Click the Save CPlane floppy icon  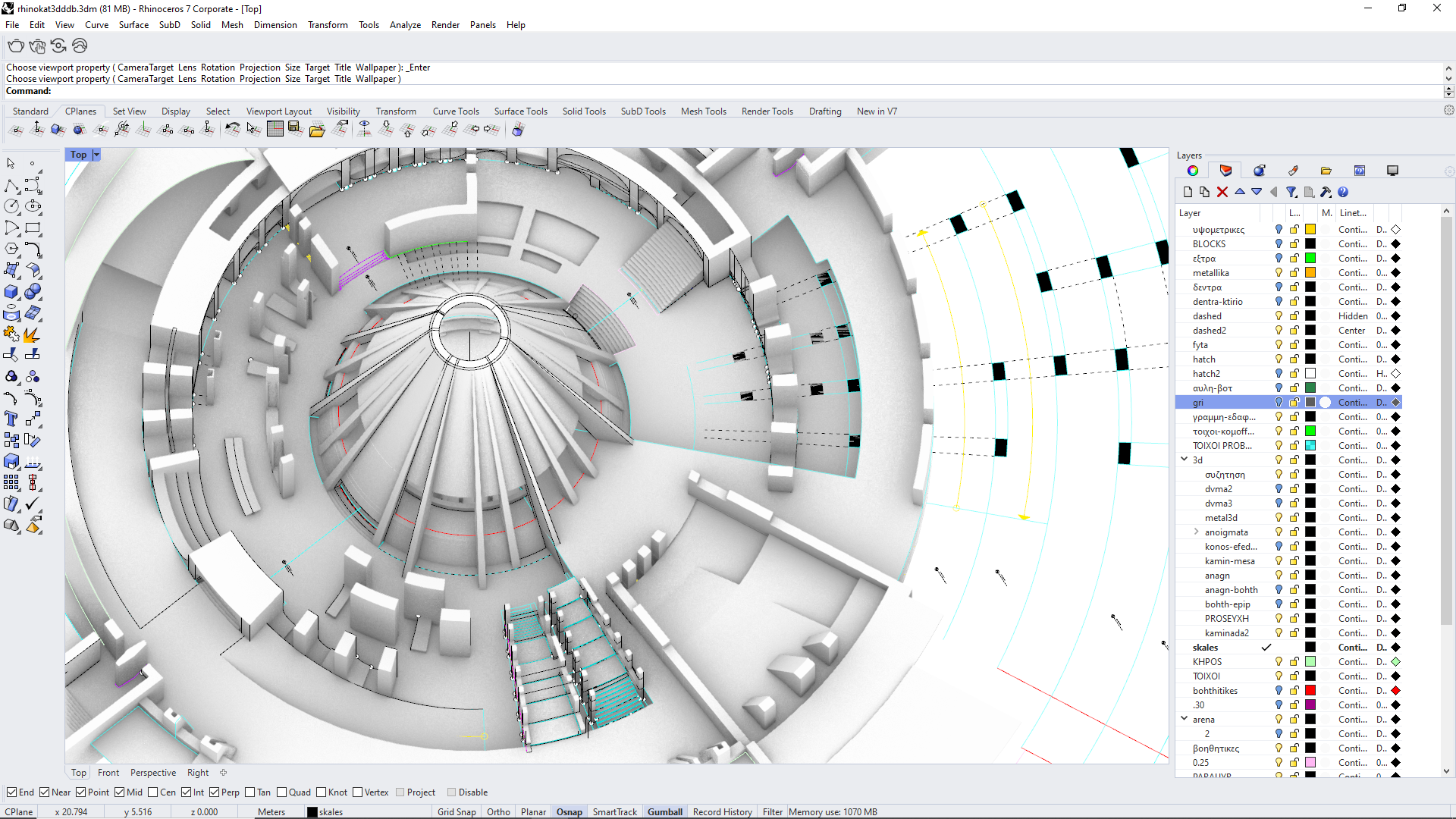295,130
